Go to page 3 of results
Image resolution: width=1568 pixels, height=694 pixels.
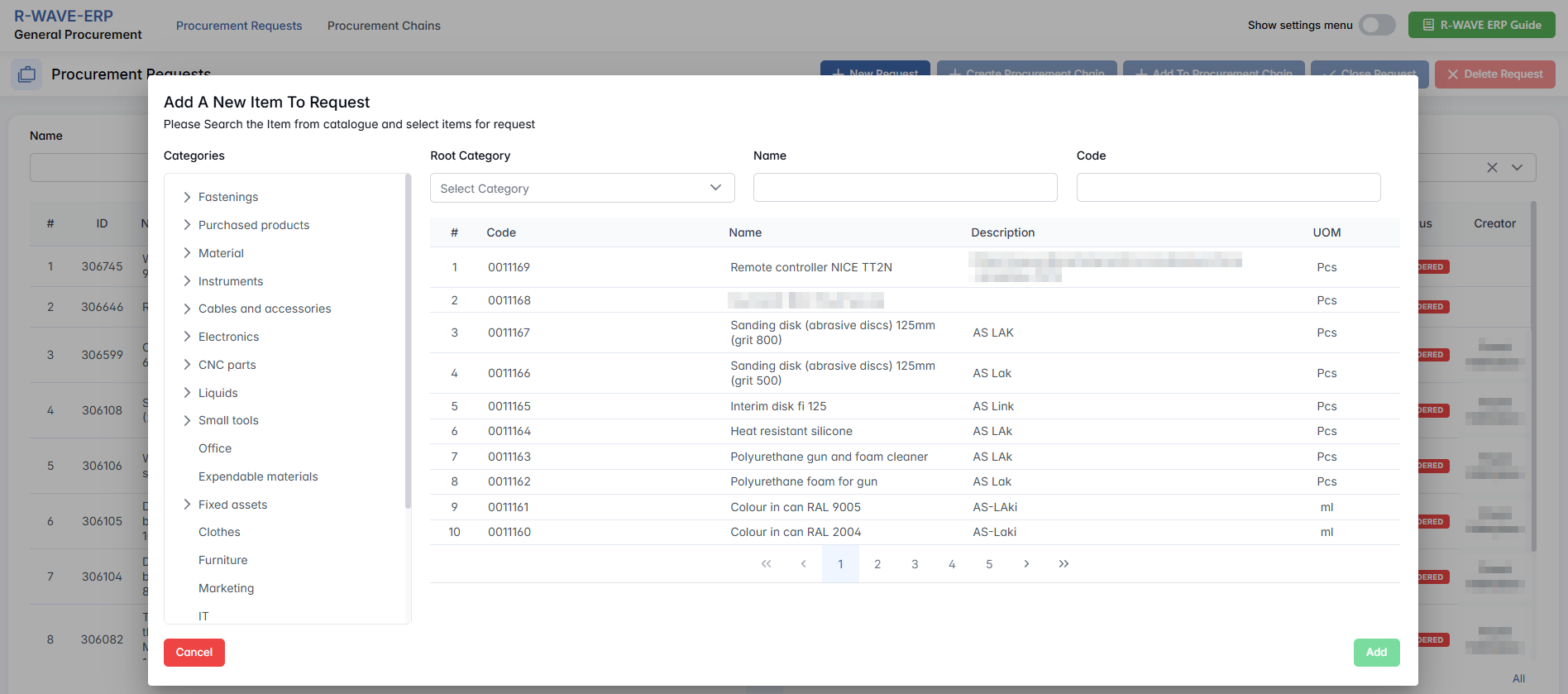pyautogui.click(x=915, y=564)
